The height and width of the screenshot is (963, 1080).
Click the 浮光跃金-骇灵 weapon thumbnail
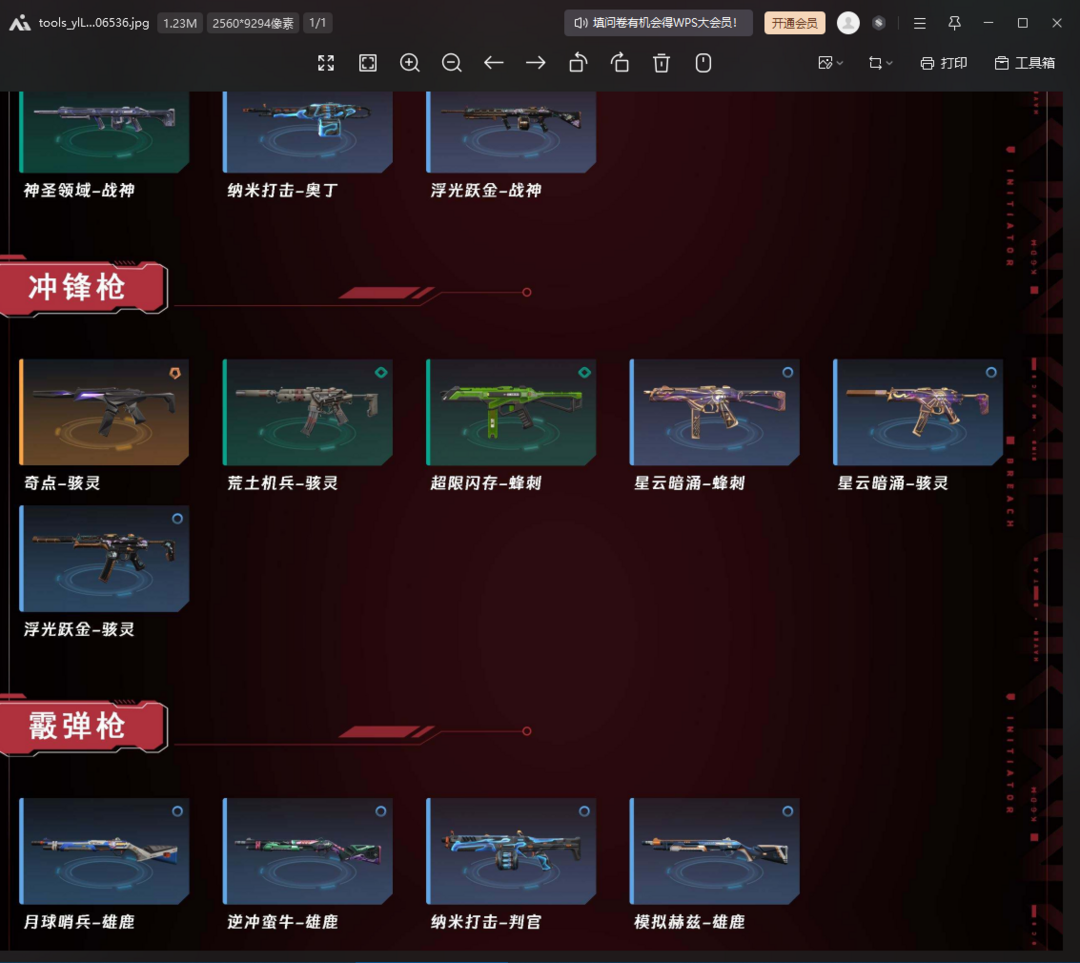[x=104, y=558]
